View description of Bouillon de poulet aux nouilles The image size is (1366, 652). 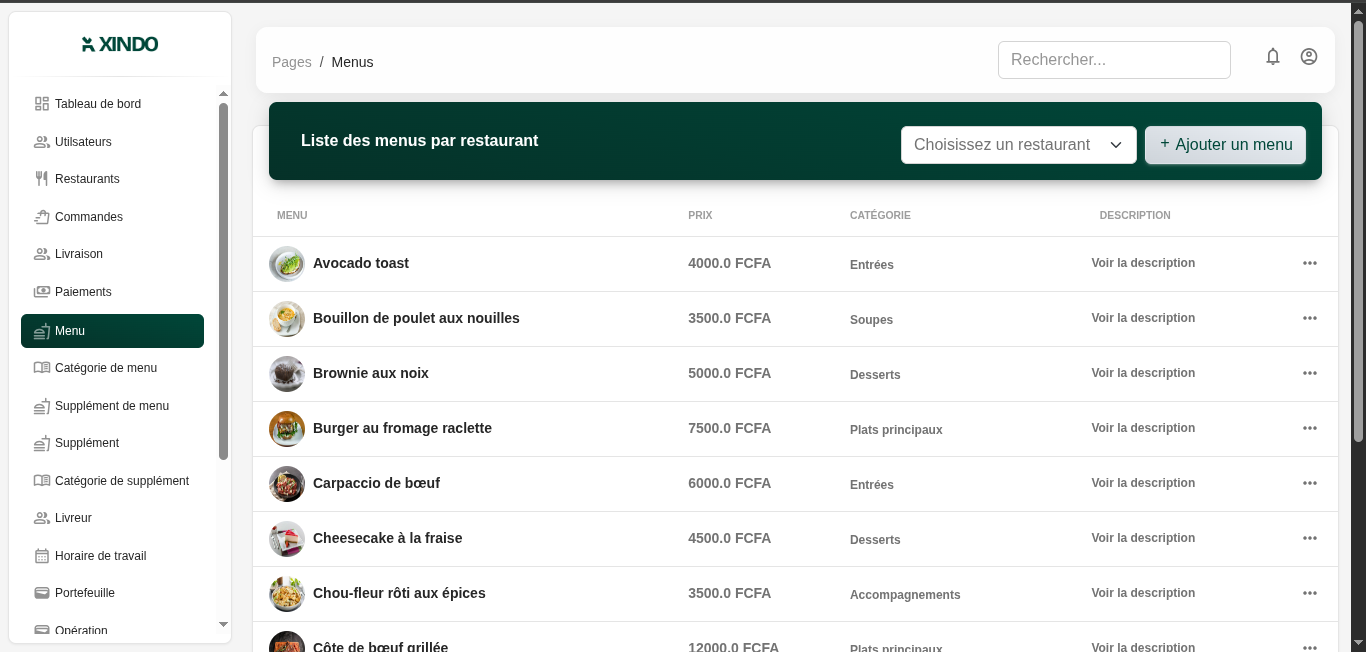coord(1143,318)
